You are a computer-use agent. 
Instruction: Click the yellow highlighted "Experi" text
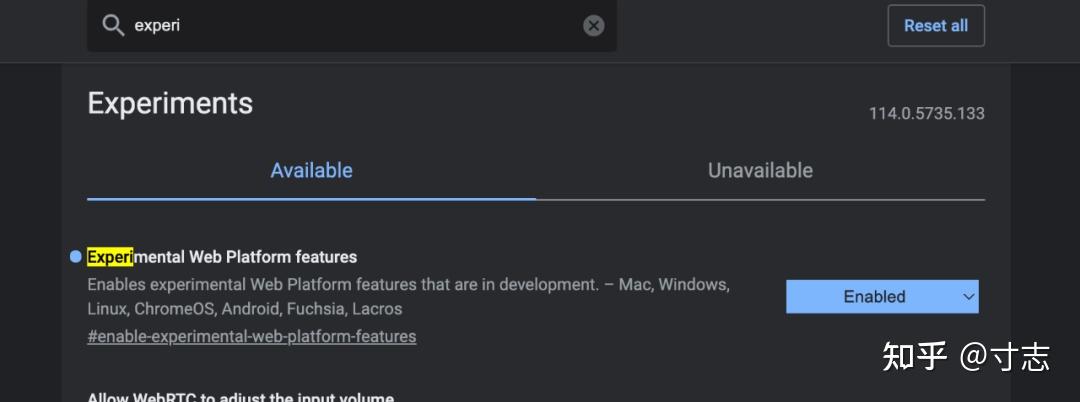pyautogui.click(x=110, y=257)
